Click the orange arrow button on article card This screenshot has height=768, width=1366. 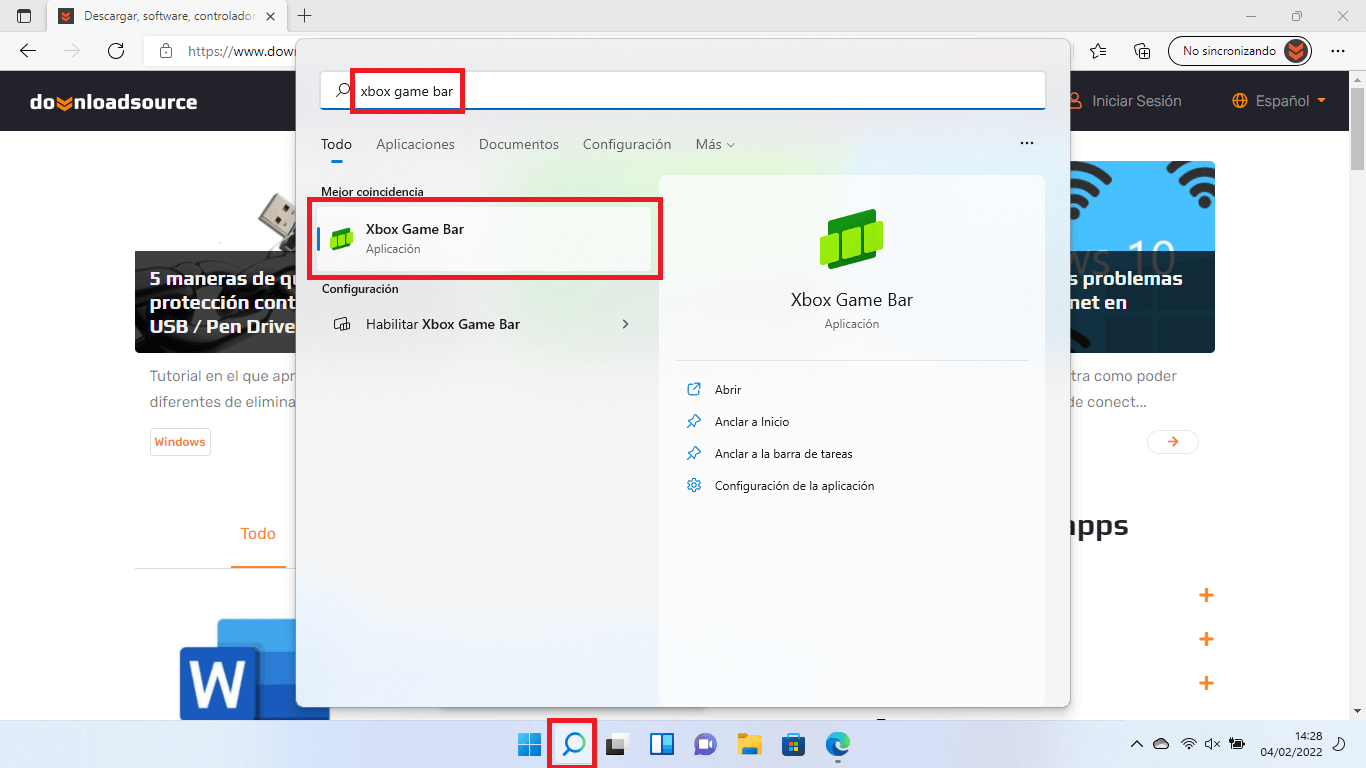tap(1172, 442)
